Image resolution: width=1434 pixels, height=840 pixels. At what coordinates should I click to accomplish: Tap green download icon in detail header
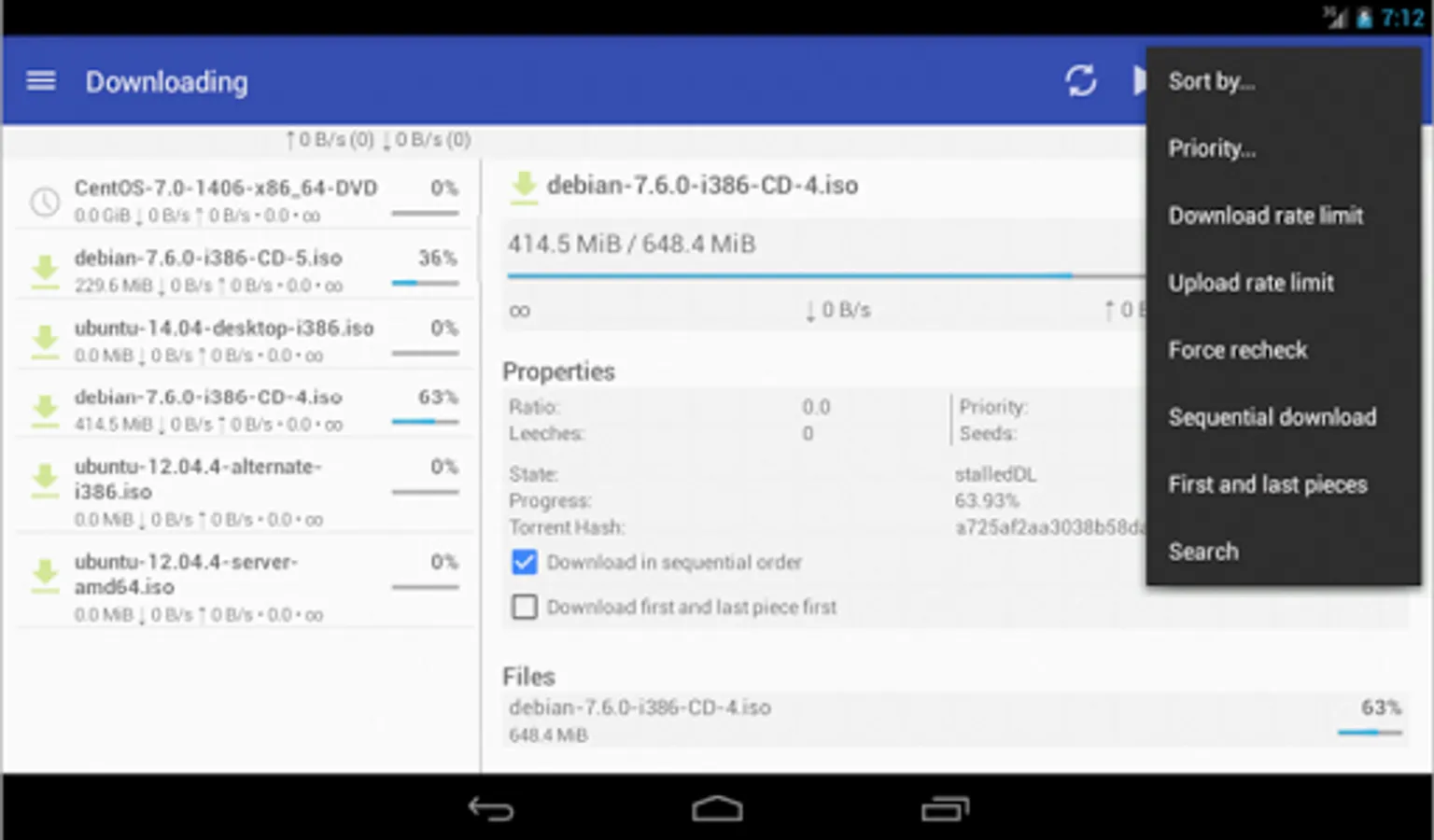click(x=524, y=187)
